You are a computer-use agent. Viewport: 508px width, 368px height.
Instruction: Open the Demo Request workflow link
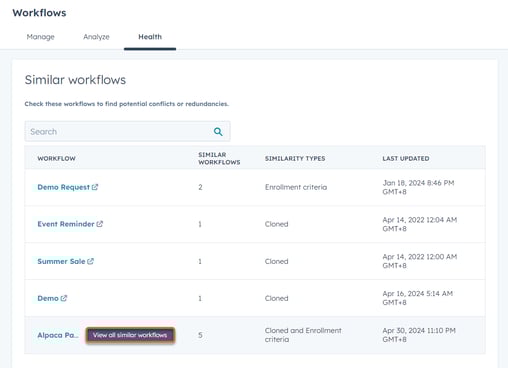coord(63,187)
